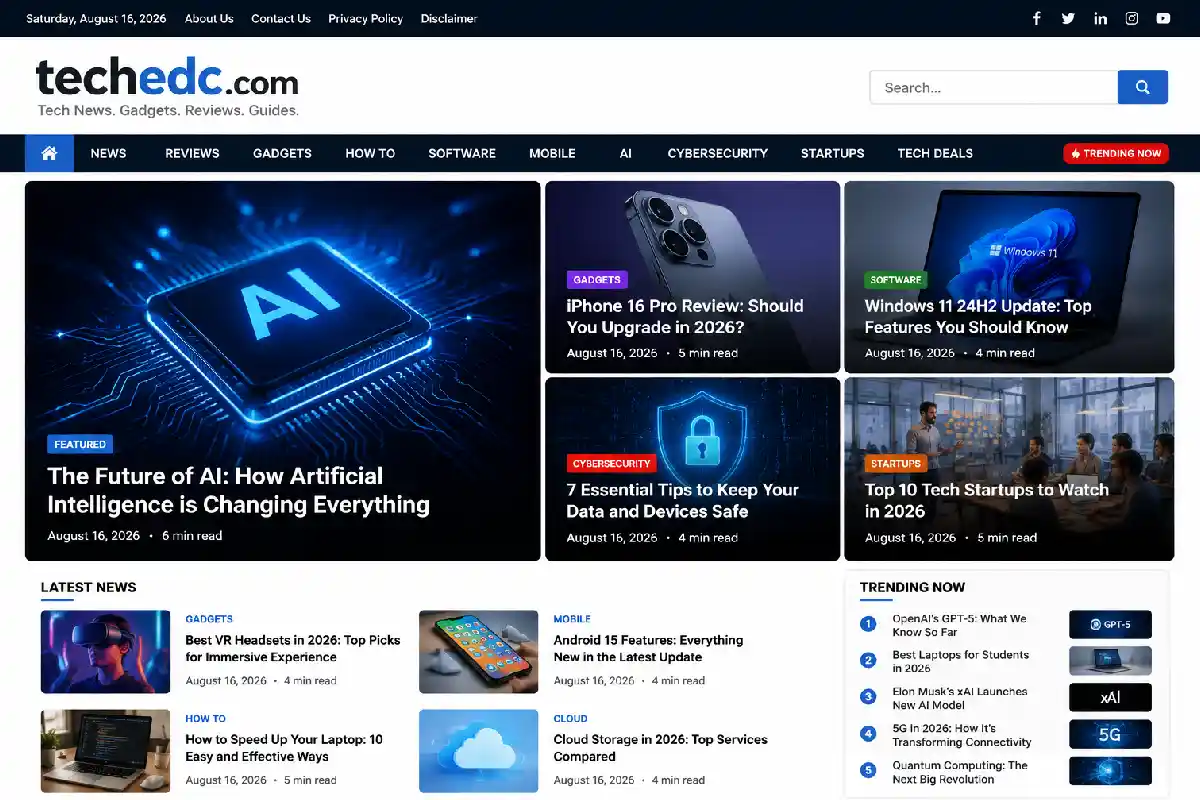Click the red Cybersecurity category tag
The height and width of the screenshot is (800, 1200).
(x=612, y=464)
